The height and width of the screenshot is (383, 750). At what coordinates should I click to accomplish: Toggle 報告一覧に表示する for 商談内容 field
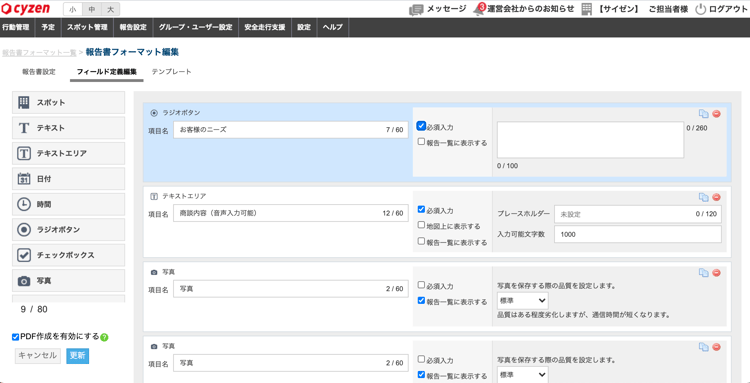click(x=421, y=241)
